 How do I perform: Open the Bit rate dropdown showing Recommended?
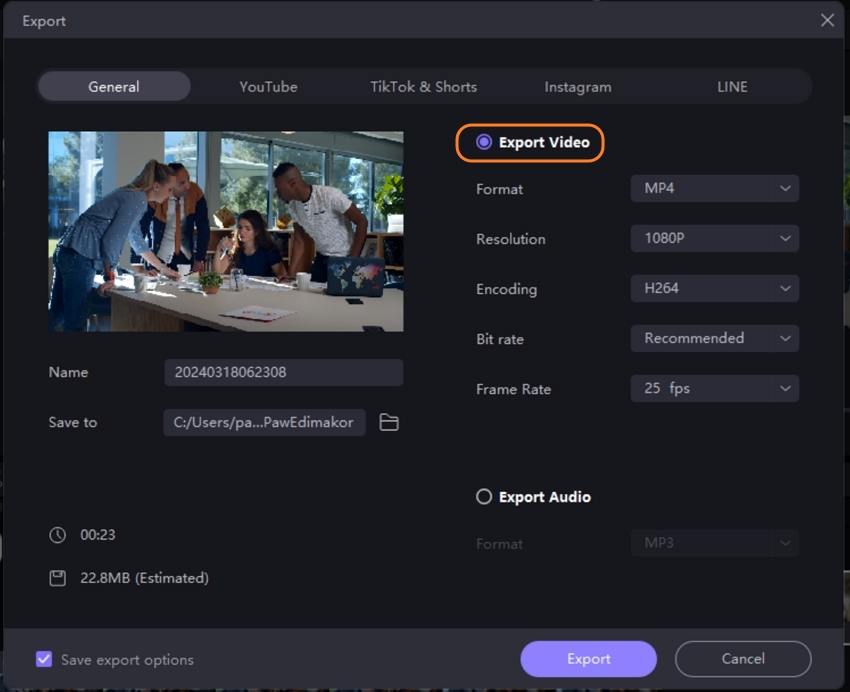click(x=714, y=338)
